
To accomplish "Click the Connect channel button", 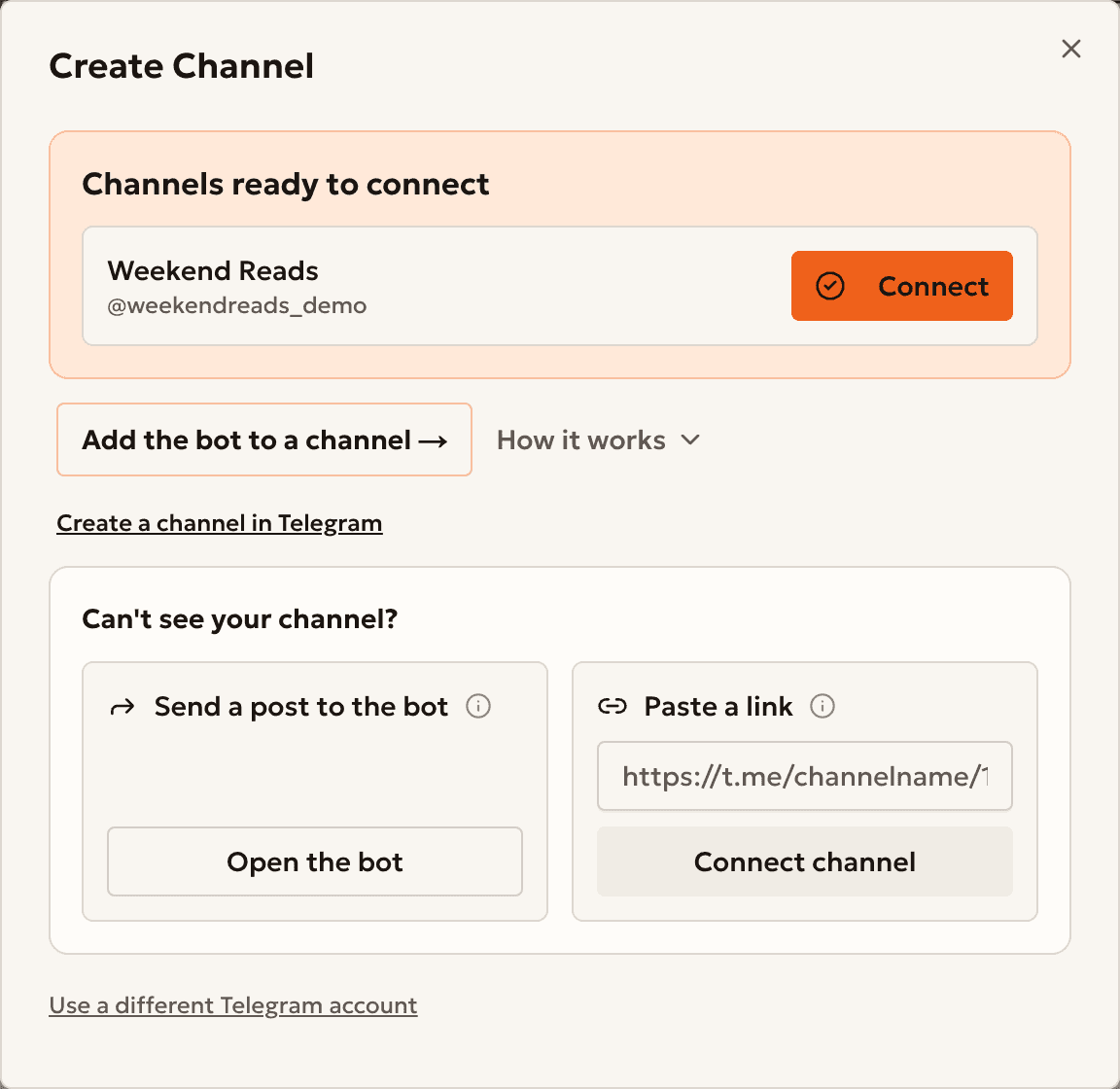I will coord(804,861).
